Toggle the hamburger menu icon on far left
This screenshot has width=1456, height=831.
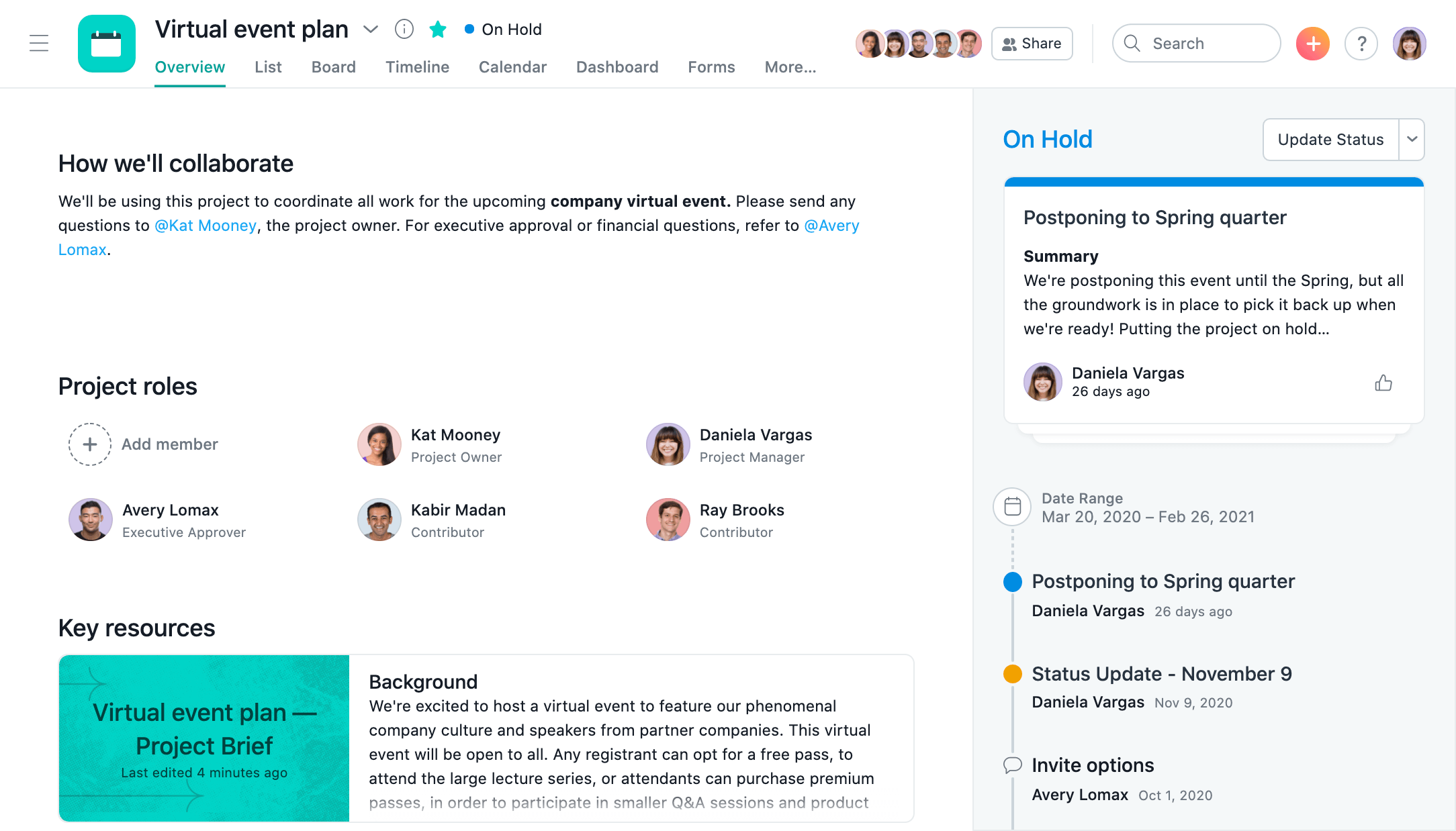[x=39, y=43]
